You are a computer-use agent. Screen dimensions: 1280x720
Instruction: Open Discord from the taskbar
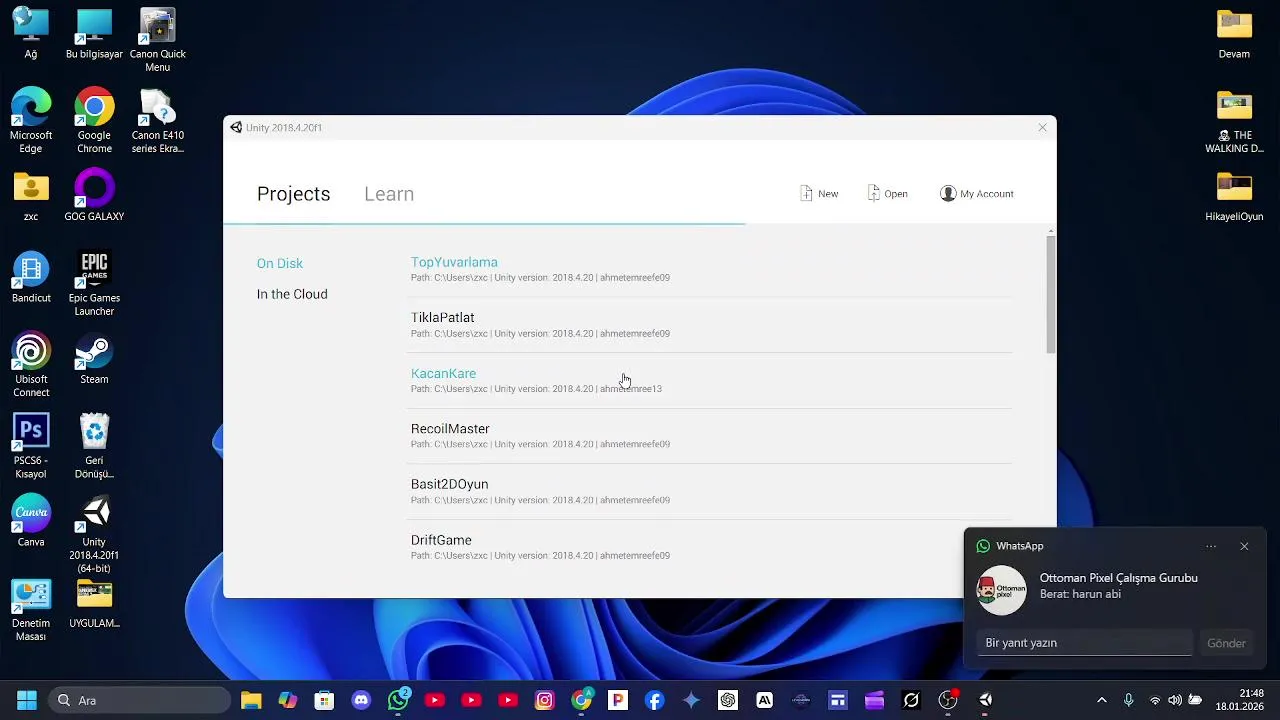pyautogui.click(x=361, y=700)
